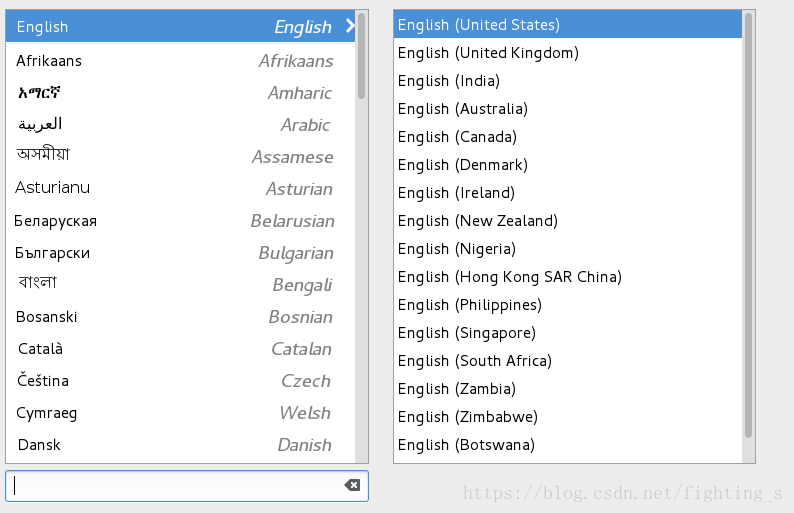Pick Dansk from the language list

pos(180,445)
